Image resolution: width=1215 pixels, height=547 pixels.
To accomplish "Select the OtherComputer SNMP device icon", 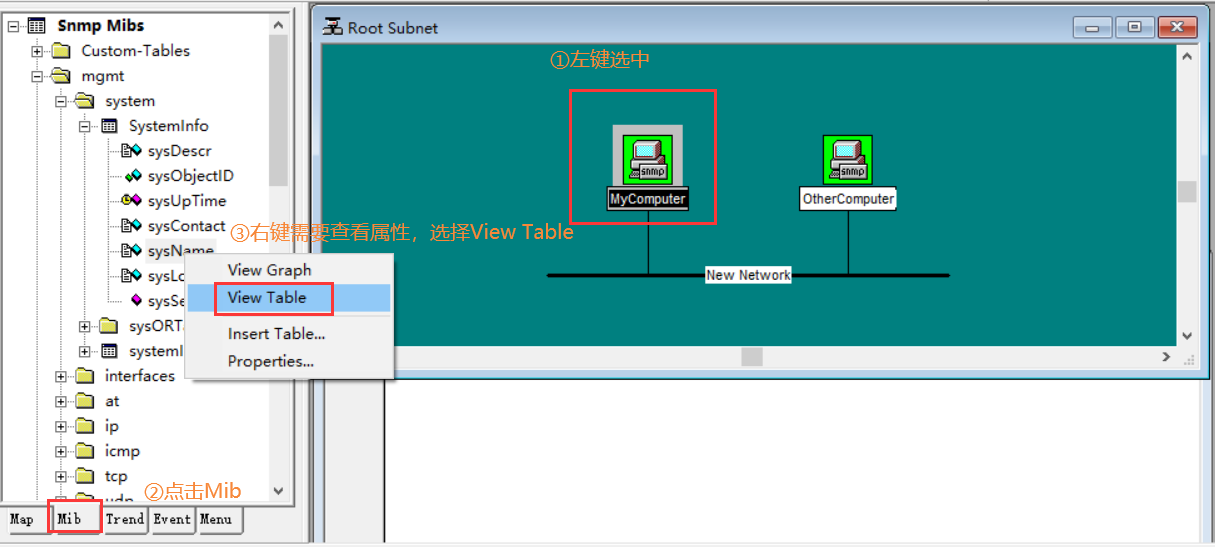I will pos(848,160).
